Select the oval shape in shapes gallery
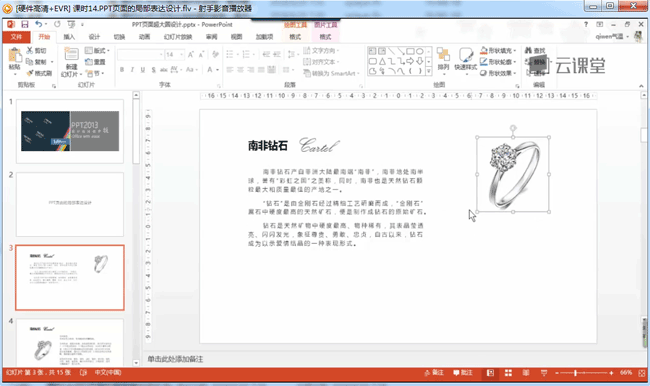The image size is (650, 386). (420, 51)
